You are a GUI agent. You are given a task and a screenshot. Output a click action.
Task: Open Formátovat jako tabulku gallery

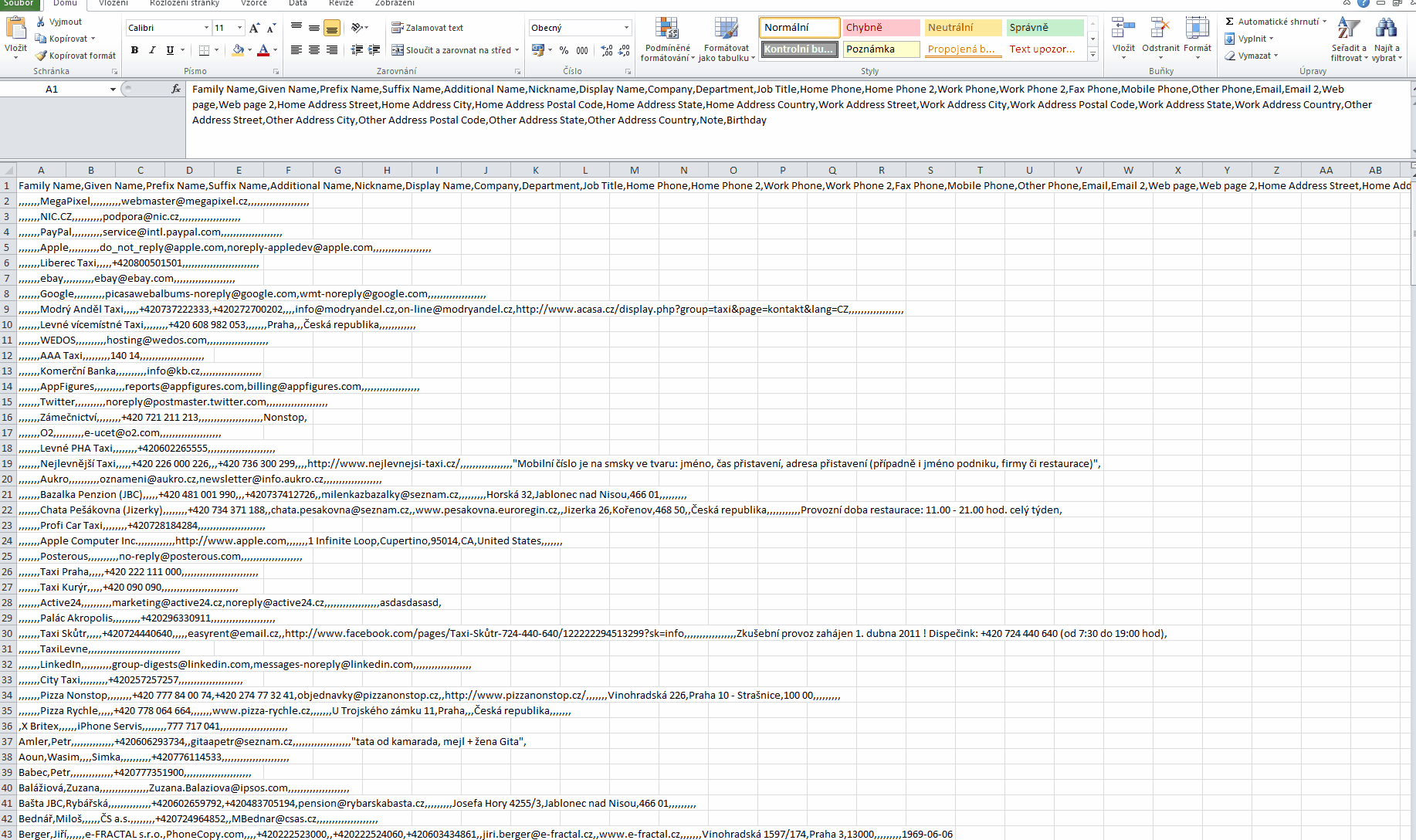[x=727, y=39]
